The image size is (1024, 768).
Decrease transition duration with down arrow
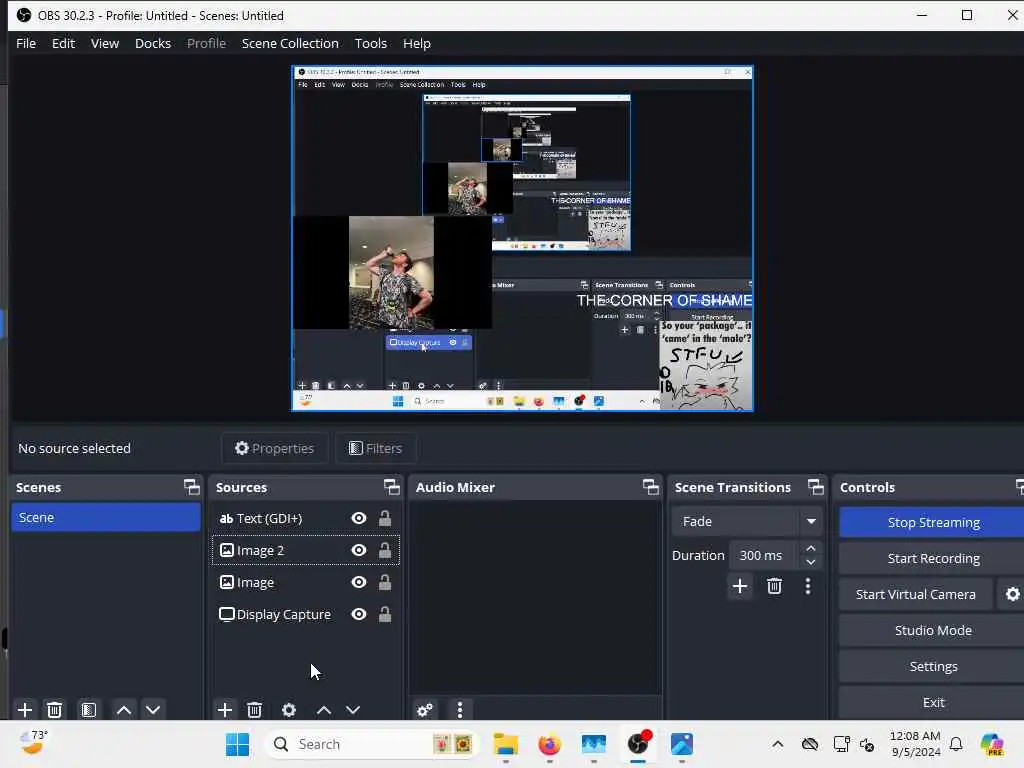pos(810,562)
